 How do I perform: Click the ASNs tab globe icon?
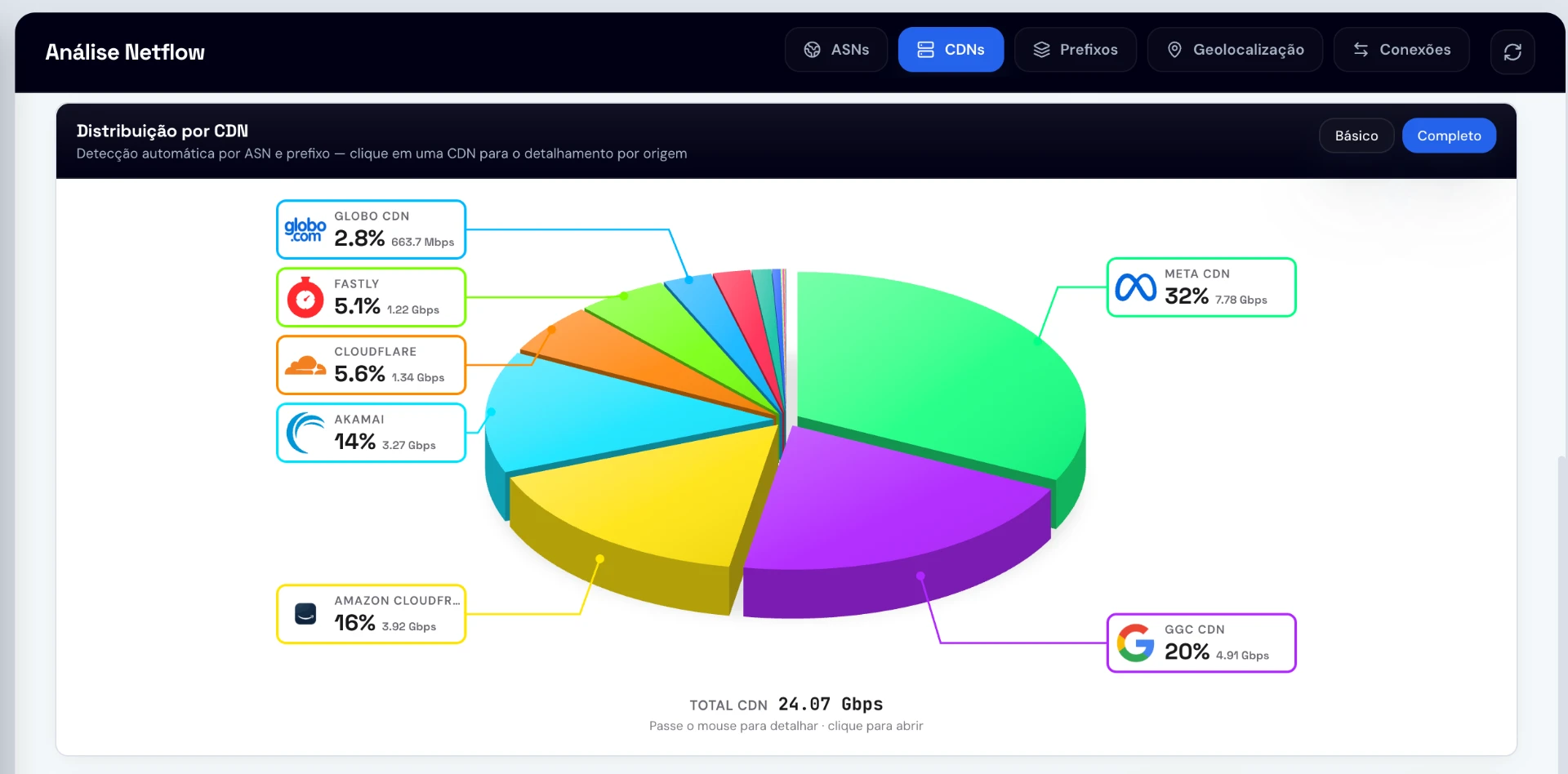(x=812, y=50)
